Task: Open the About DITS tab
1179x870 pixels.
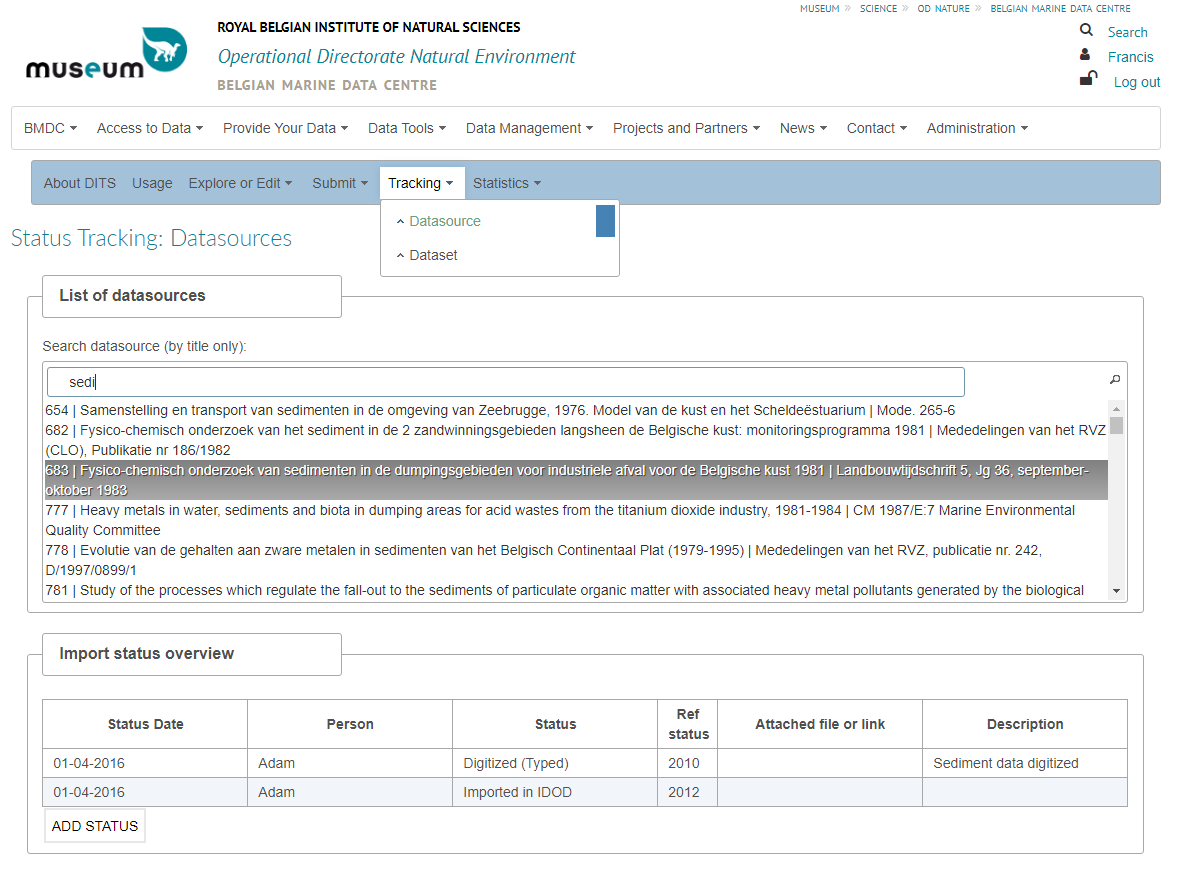Action: coord(80,183)
